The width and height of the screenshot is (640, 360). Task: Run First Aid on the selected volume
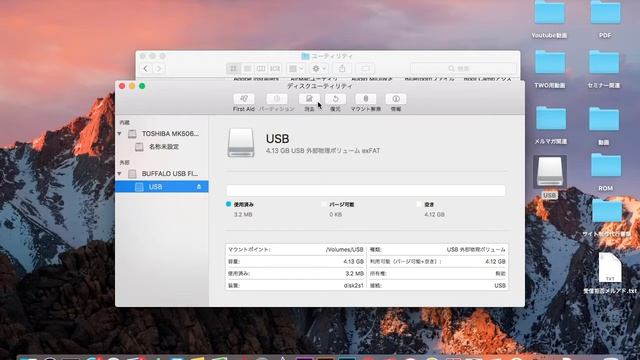[x=244, y=99]
